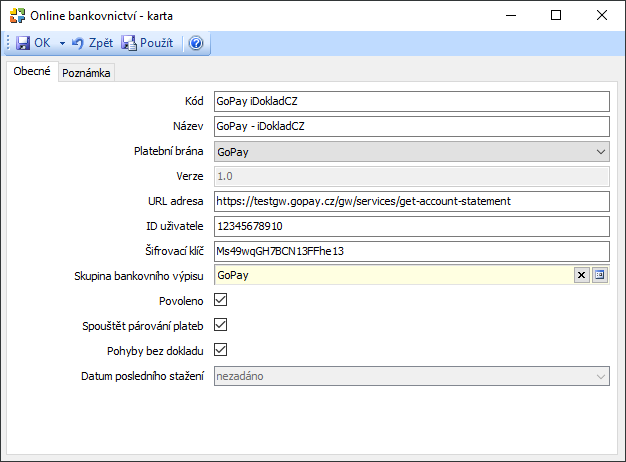Click into the Kód input field
The height and width of the screenshot is (462, 626).
tap(412, 101)
